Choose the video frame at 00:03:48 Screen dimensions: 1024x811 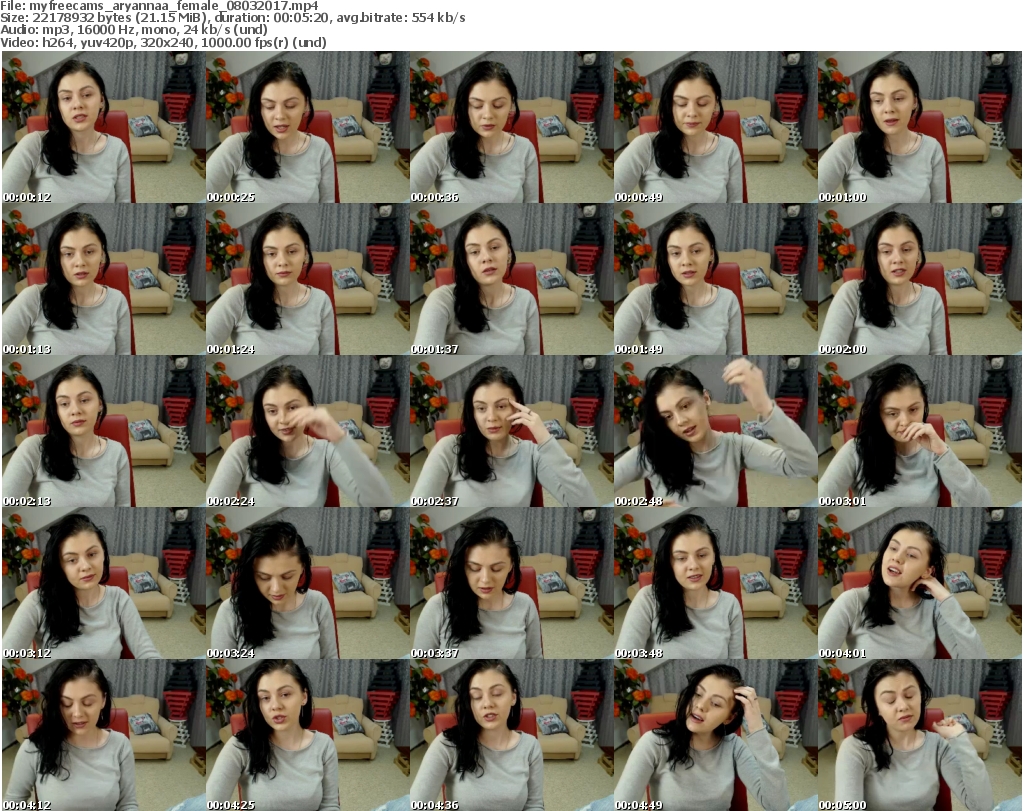pos(715,584)
